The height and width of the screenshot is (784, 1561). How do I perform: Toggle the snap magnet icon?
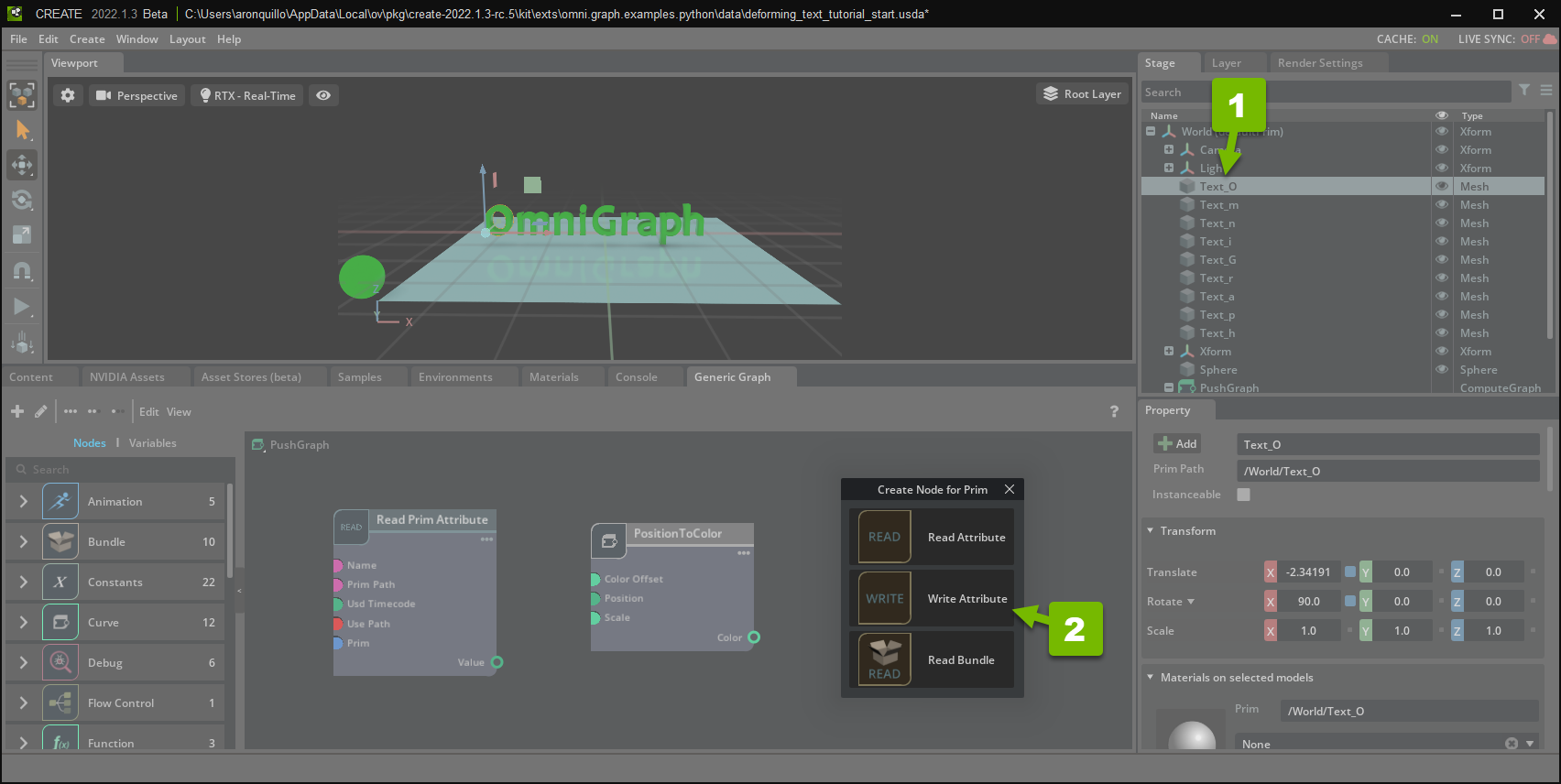22,271
